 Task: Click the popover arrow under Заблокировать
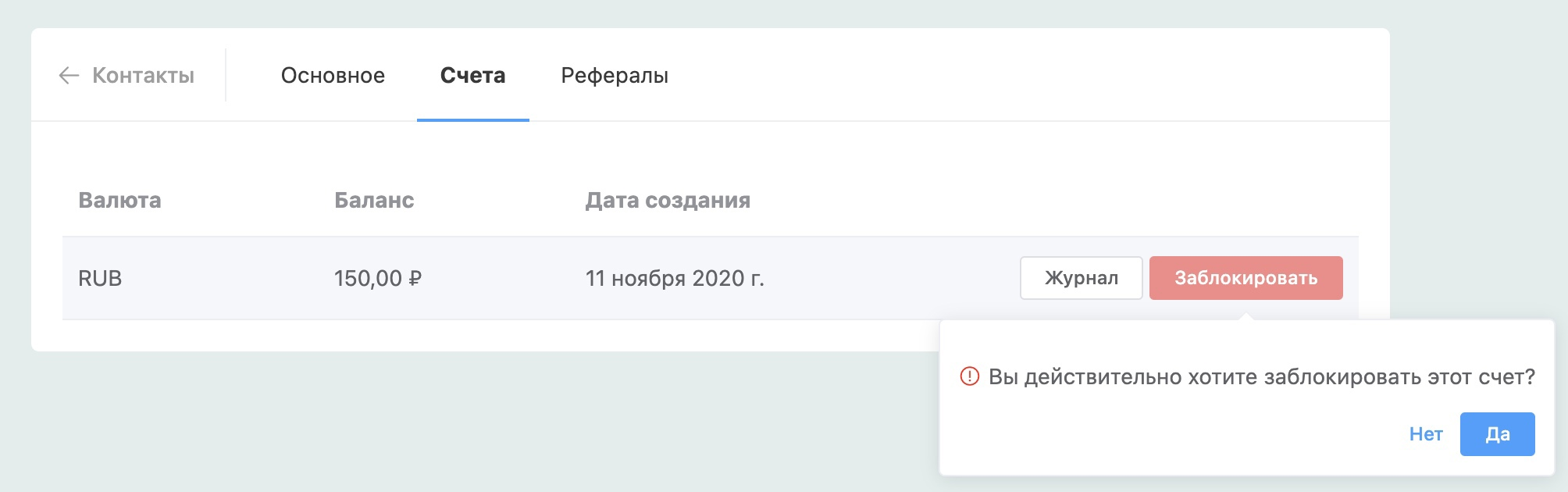(1246, 316)
